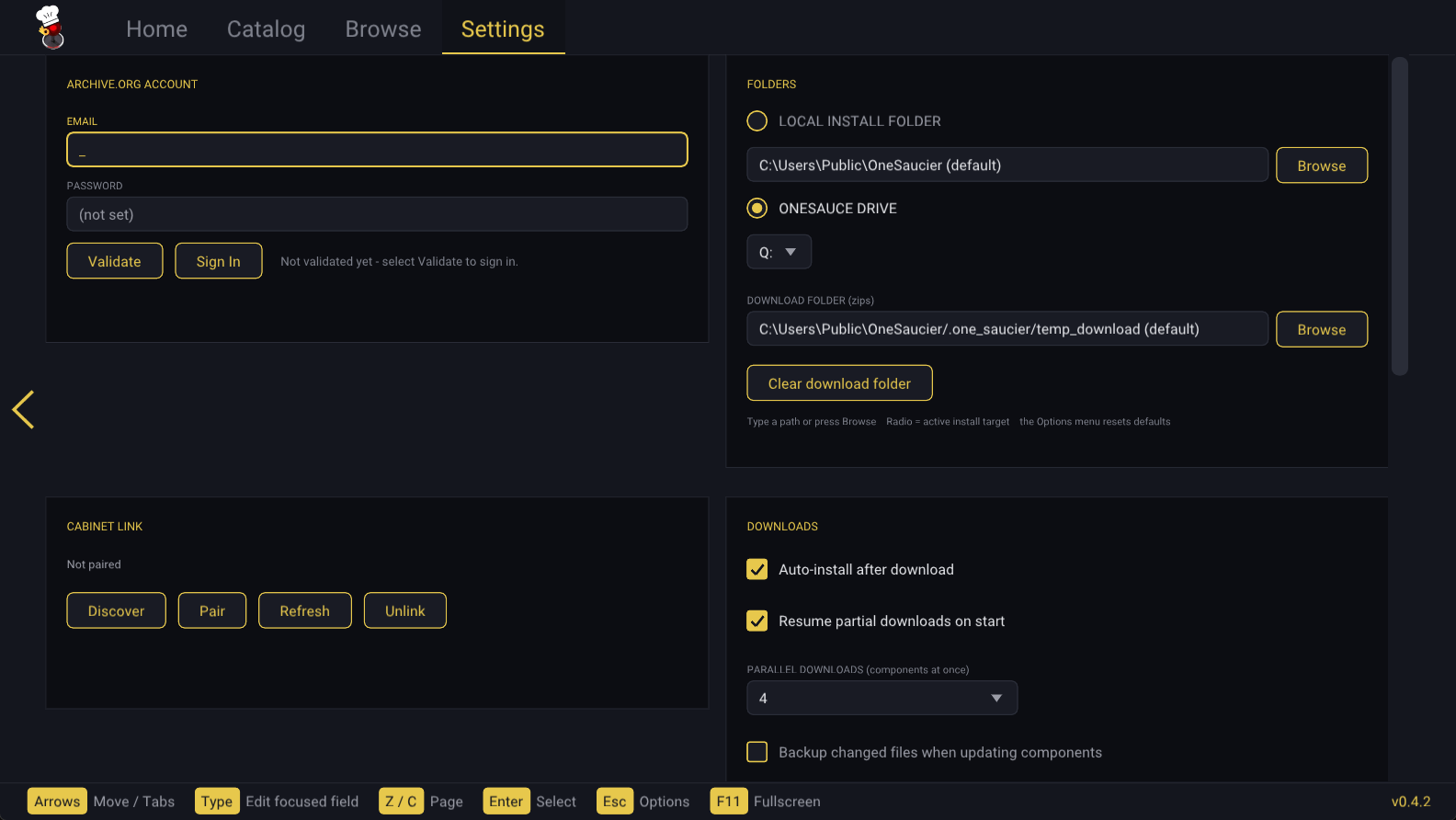Edit the download folder path field
The width and height of the screenshot is (1456, 820).
tap(1007, 328)
